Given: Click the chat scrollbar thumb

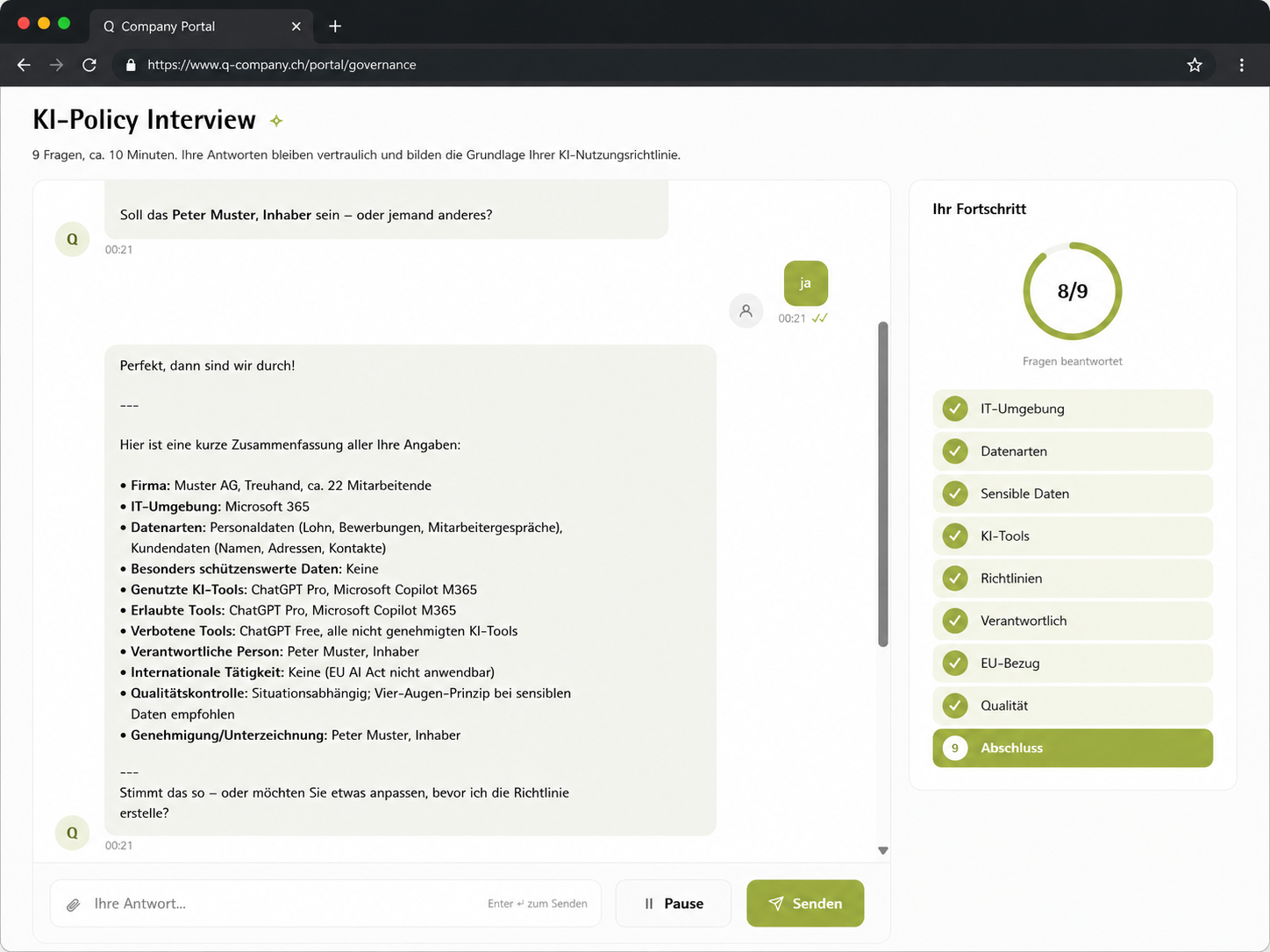Looking at the screenshot, I should tap(883, 484).
